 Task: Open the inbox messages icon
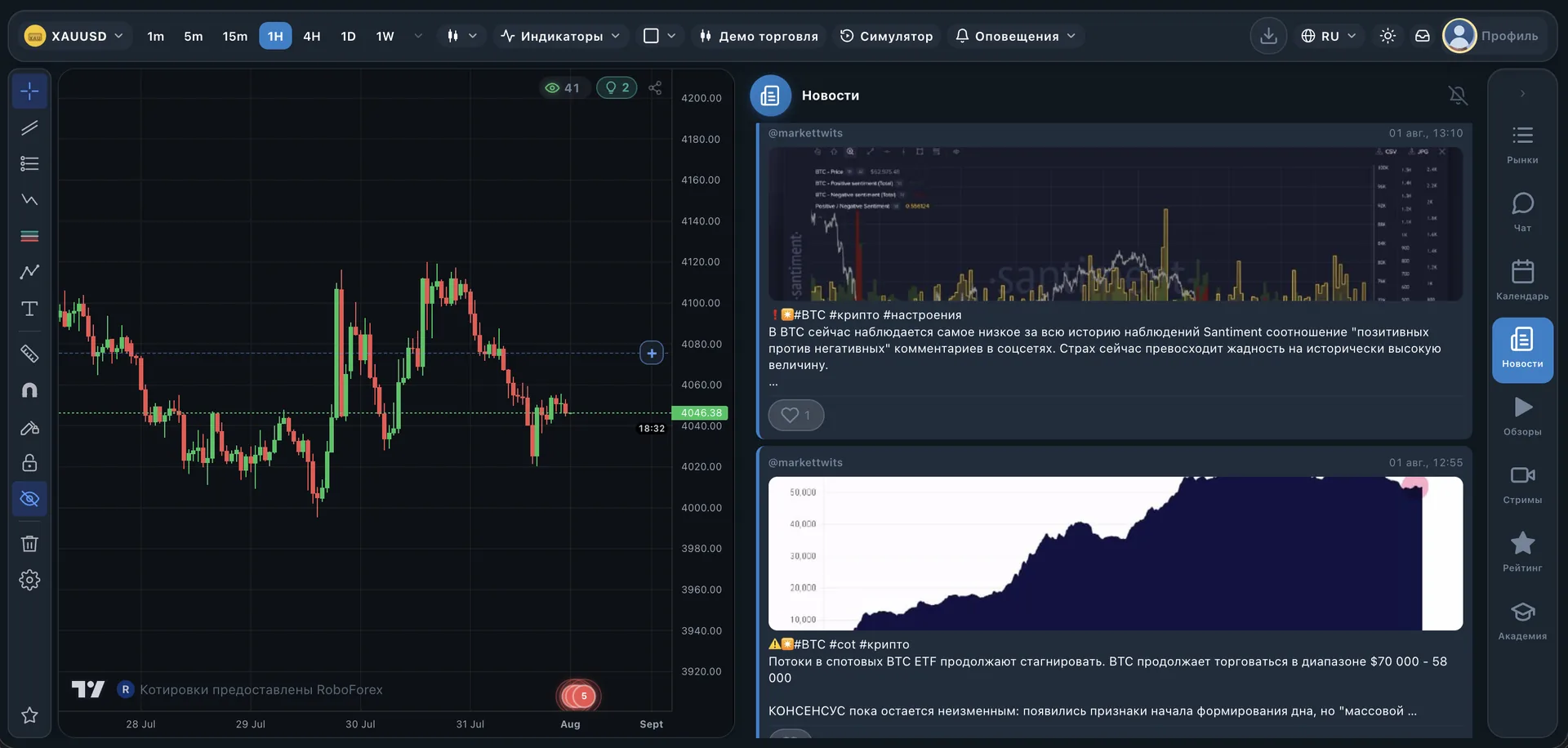1423,36
